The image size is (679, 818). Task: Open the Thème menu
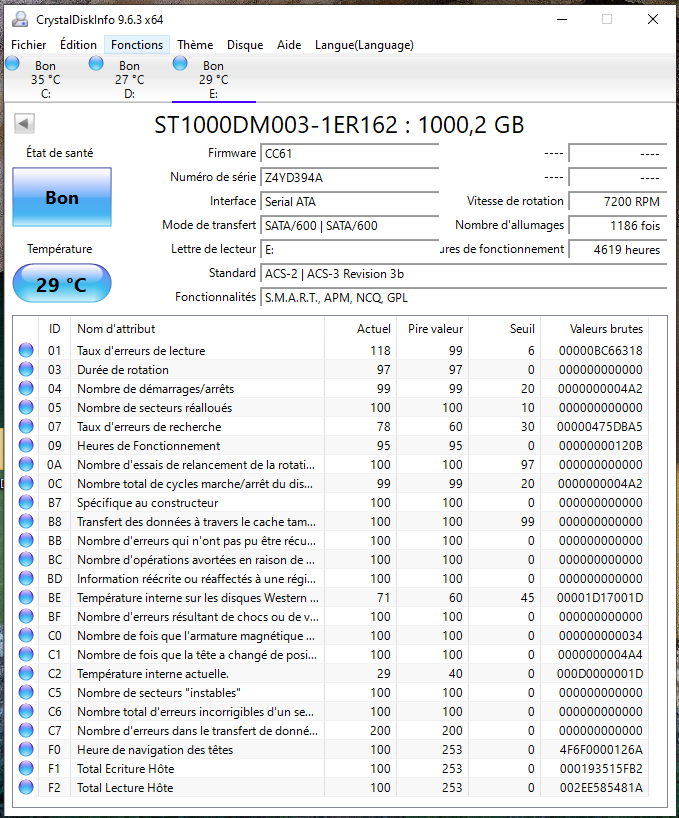(x=195, y=45)
